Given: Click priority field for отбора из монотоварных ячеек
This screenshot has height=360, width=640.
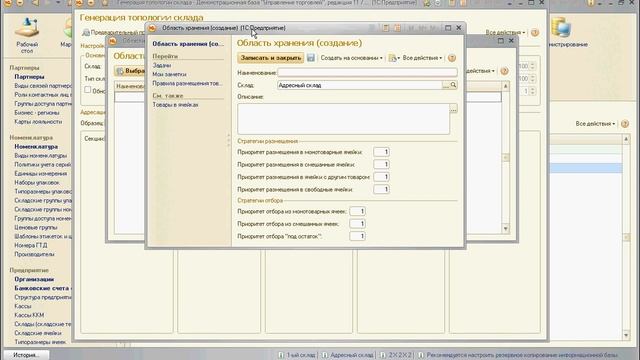Looking at the screenshot, I should pos(357,211).
